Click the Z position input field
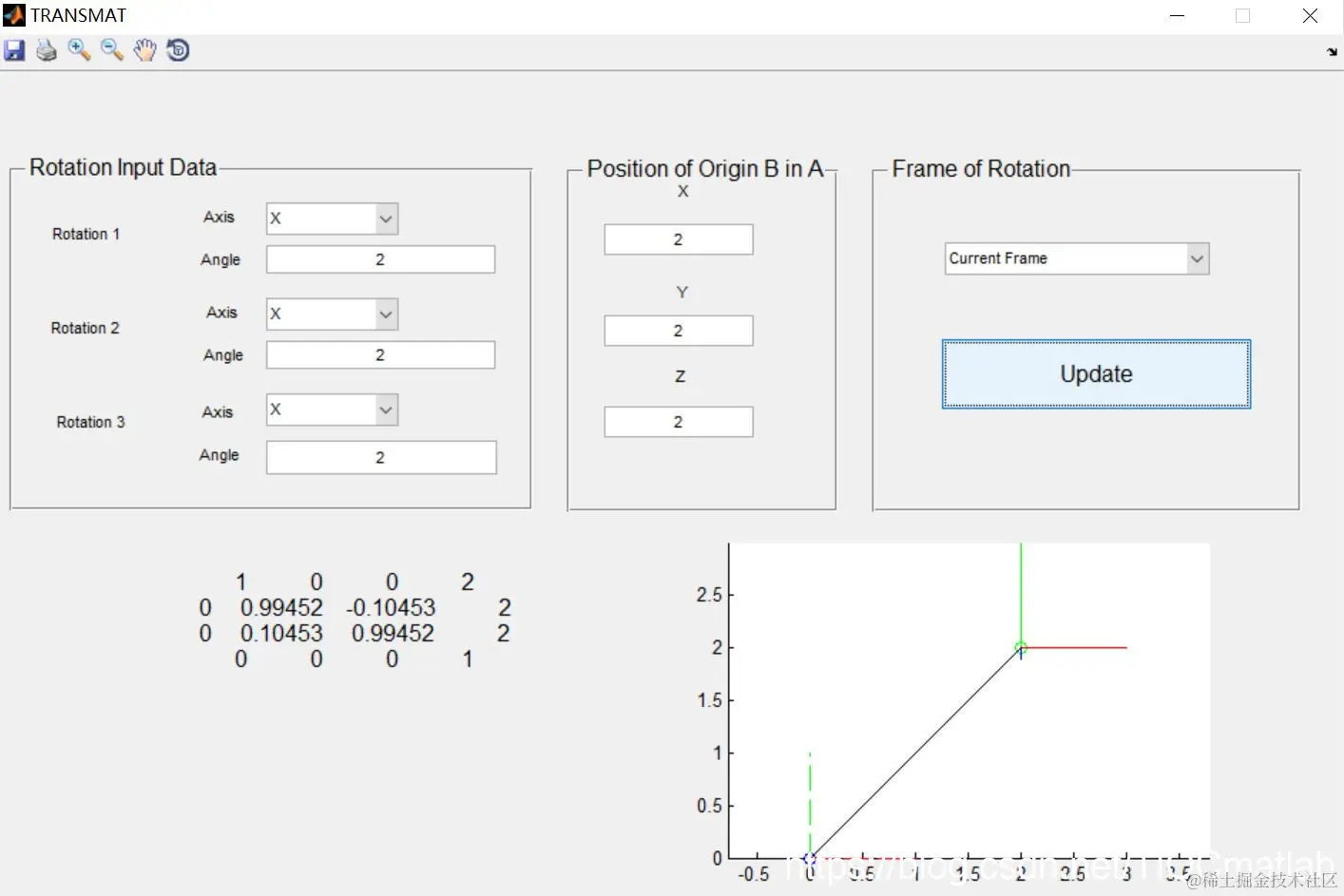The width and height of the screenshot is (1344, 896). coord(679,422)
